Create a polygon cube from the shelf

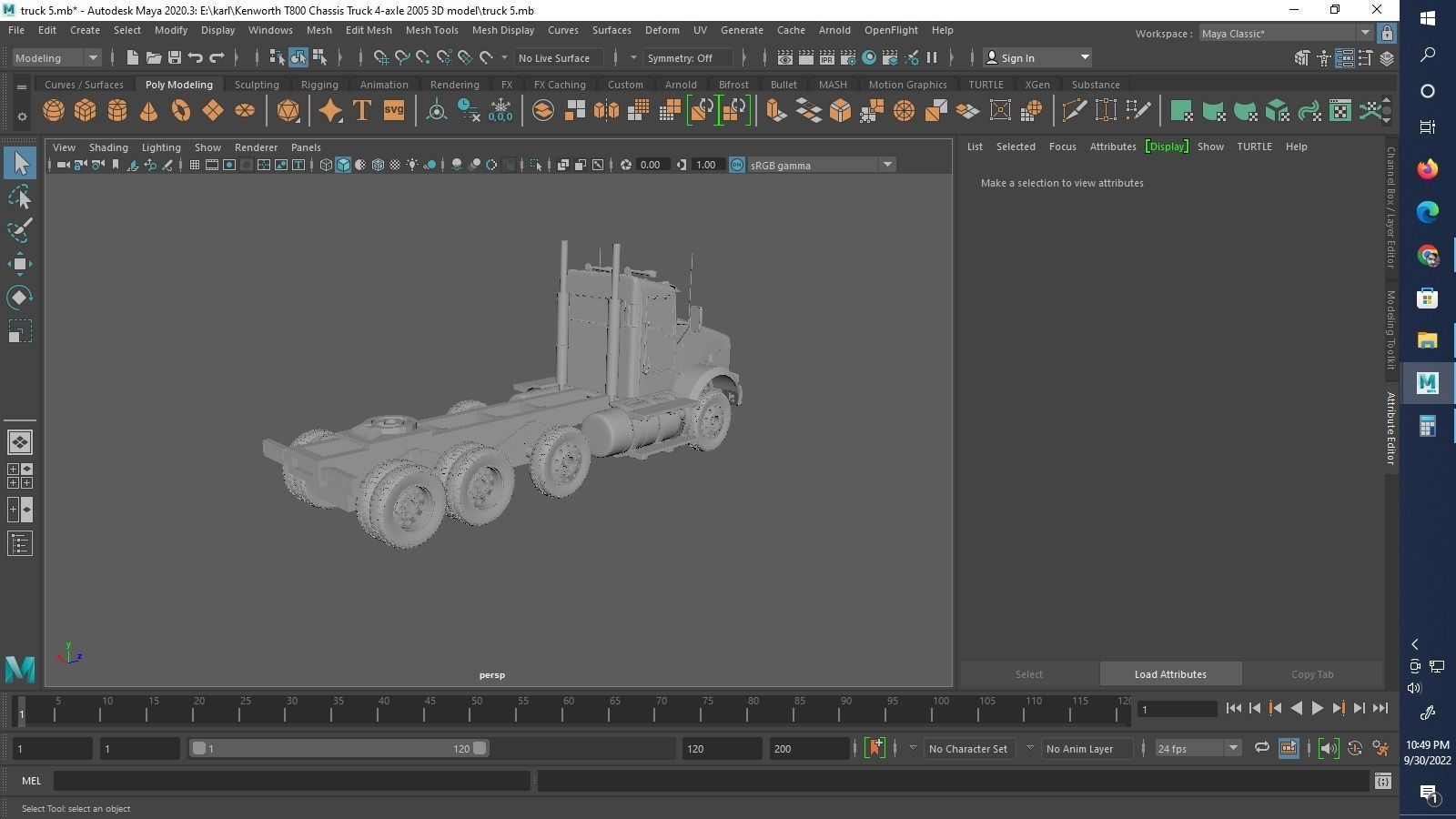tap(86, 111)
